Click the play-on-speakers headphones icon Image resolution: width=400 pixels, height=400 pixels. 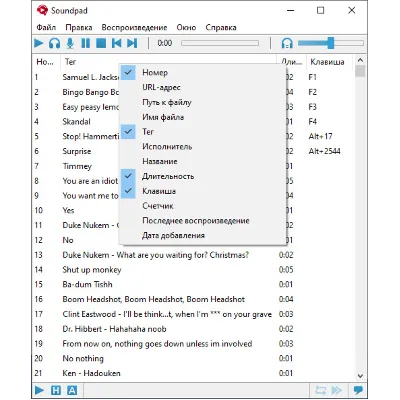[55, 43]
